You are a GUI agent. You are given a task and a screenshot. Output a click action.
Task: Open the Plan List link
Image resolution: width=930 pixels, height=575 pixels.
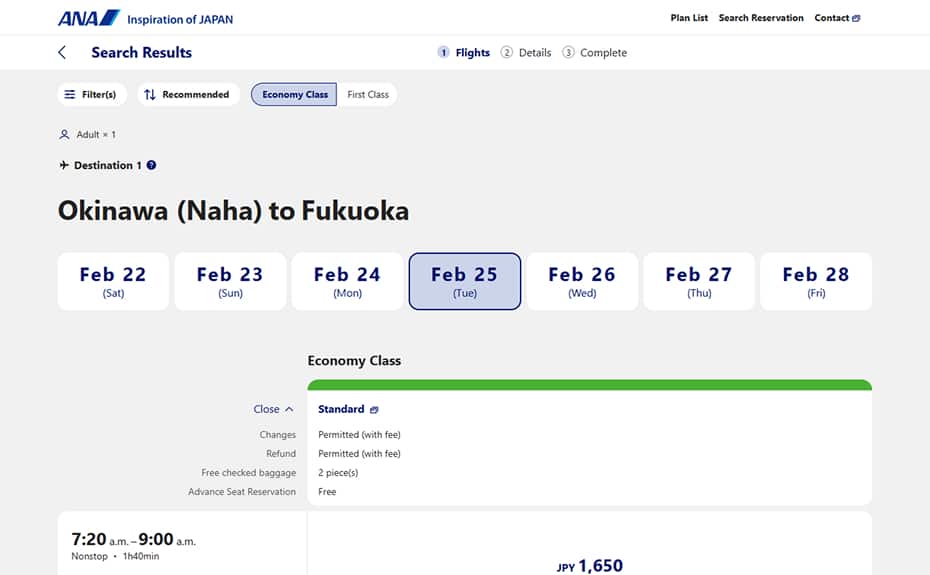[x=689, y=18]
